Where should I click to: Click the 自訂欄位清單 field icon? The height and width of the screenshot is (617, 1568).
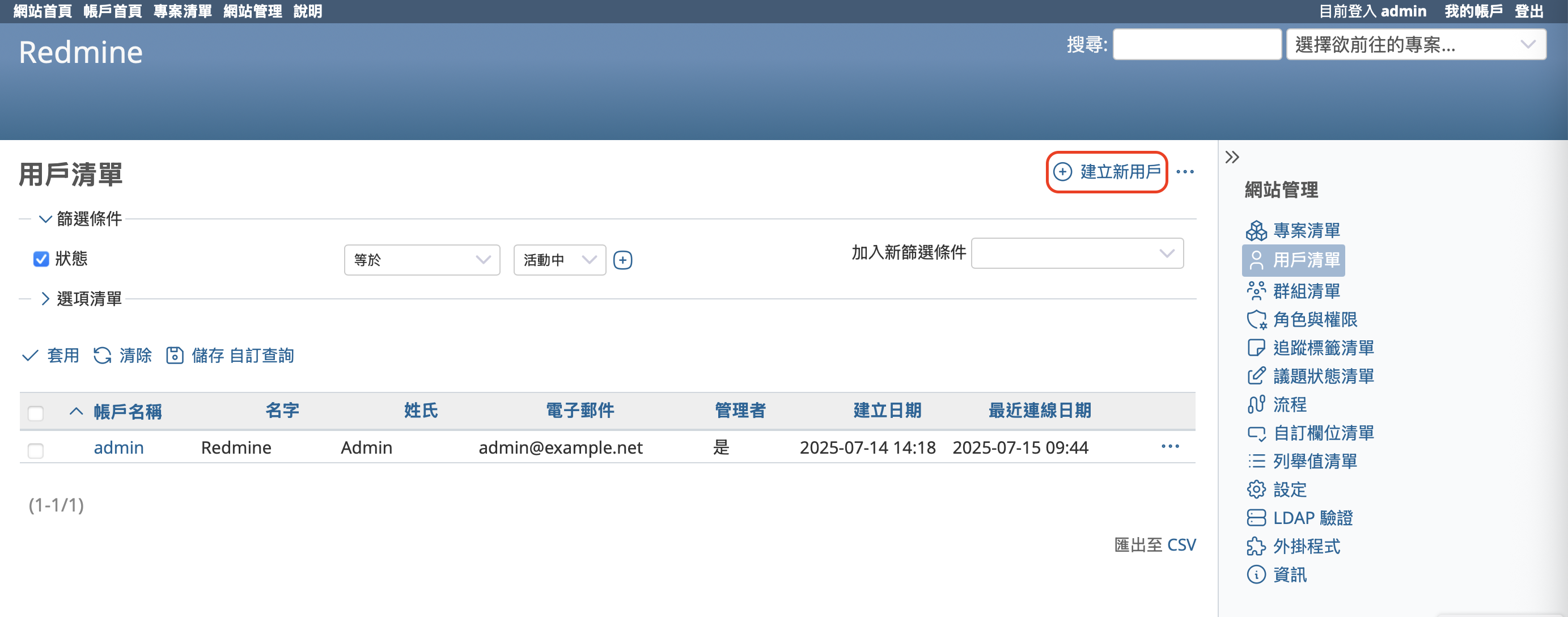click(1256, 433)
